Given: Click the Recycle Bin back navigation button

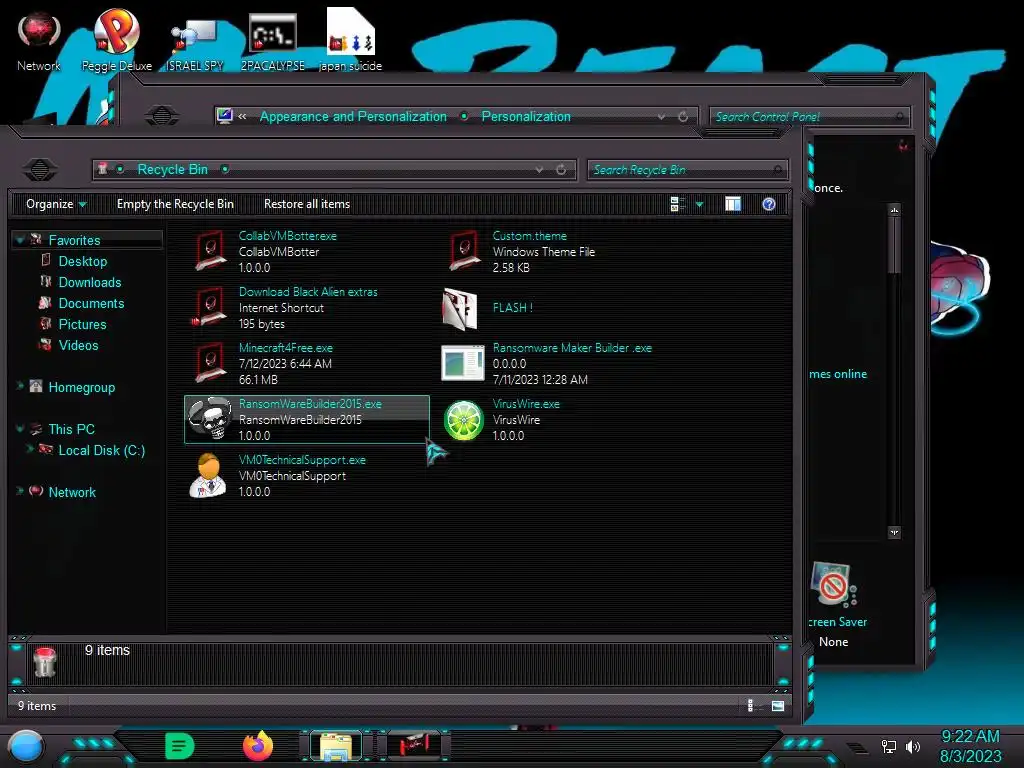Looking at the screenshot, I should tap(40, 170).
